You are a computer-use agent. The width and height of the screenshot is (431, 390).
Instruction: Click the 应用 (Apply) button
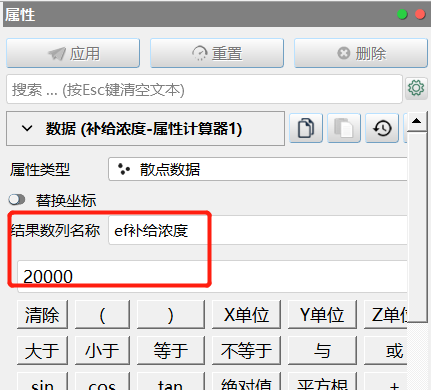73,53
